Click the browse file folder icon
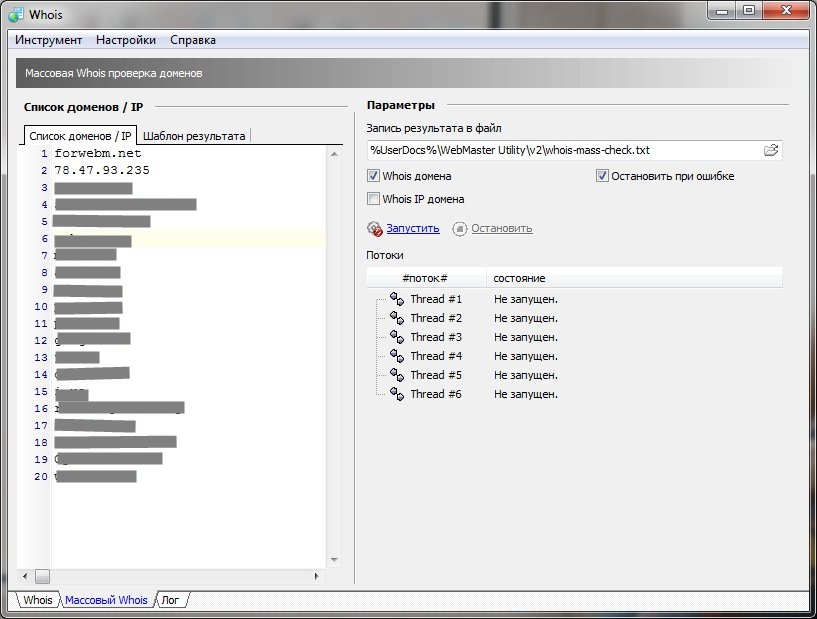Image resolution: width=817 pixels, height=619 pixels. 770,150
